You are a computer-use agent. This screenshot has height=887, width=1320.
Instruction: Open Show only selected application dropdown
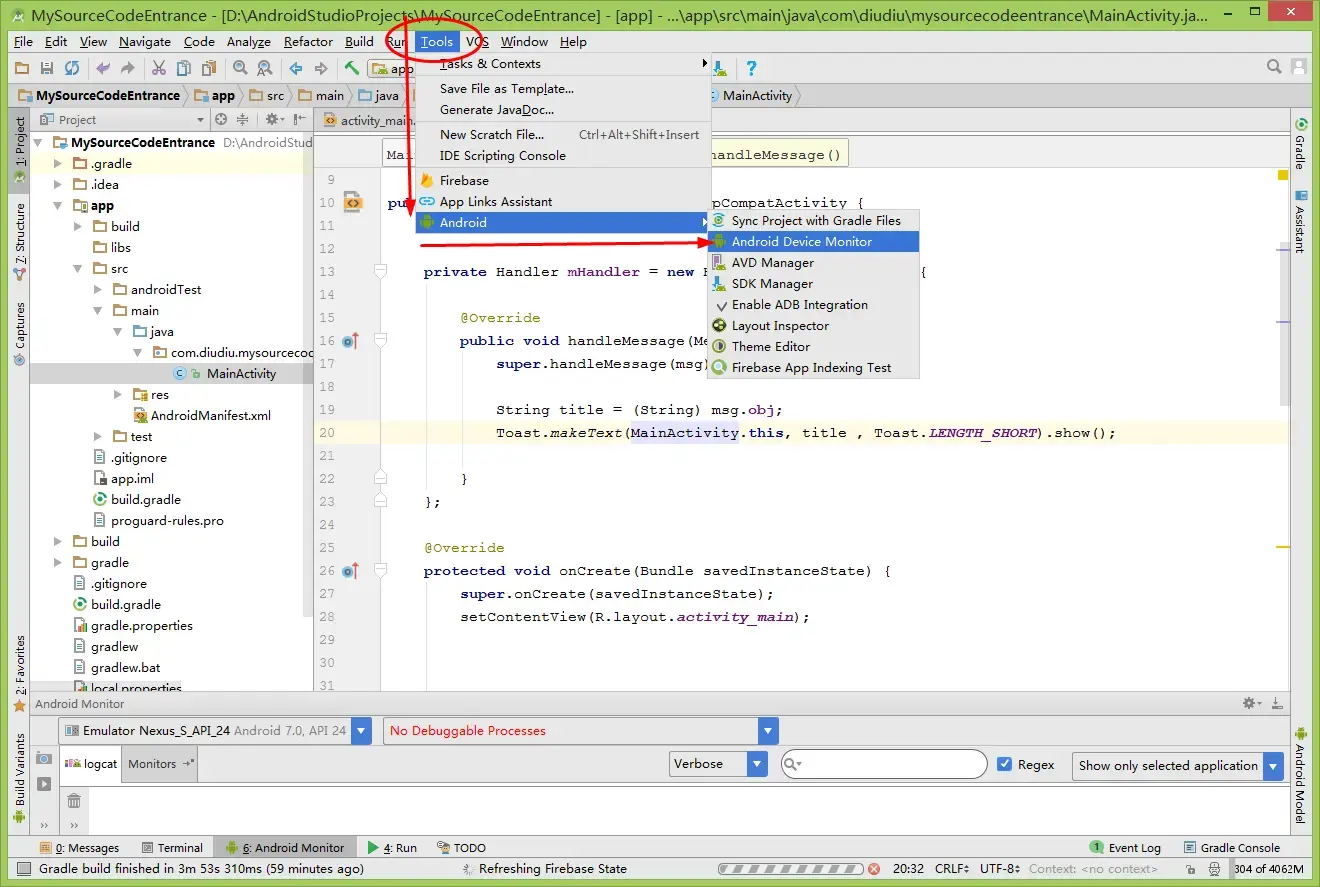click(1273, 766)
